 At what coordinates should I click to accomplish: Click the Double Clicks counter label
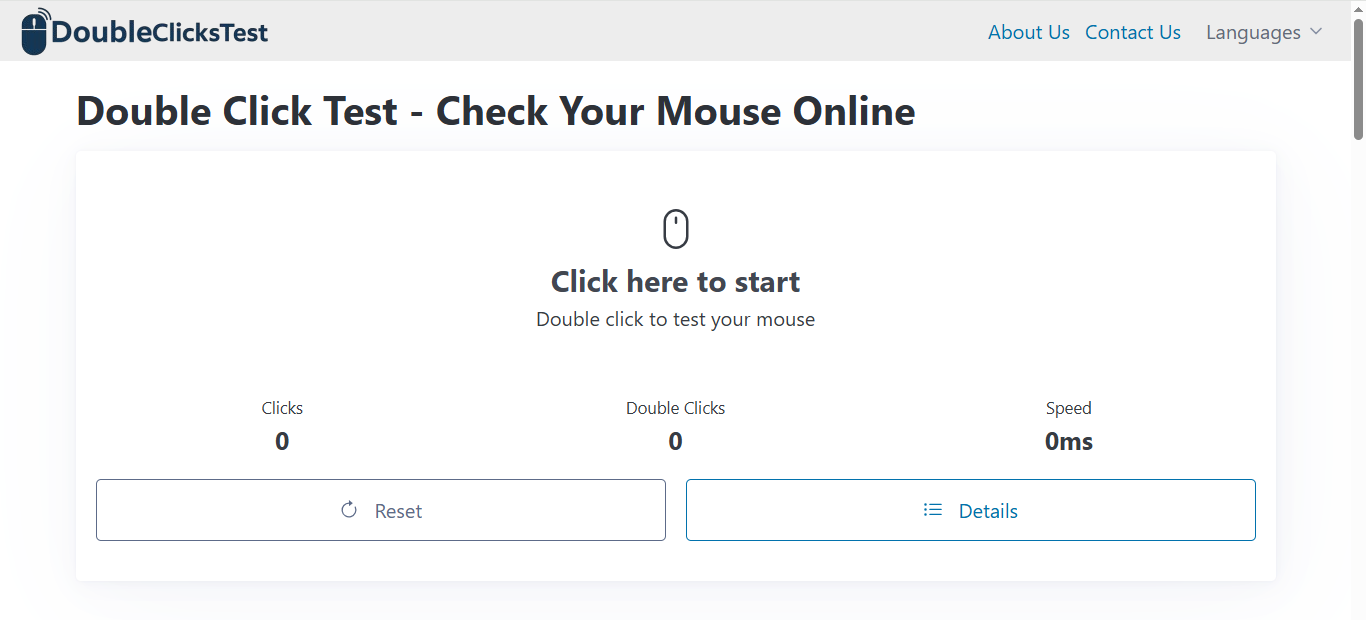point(675,408)
